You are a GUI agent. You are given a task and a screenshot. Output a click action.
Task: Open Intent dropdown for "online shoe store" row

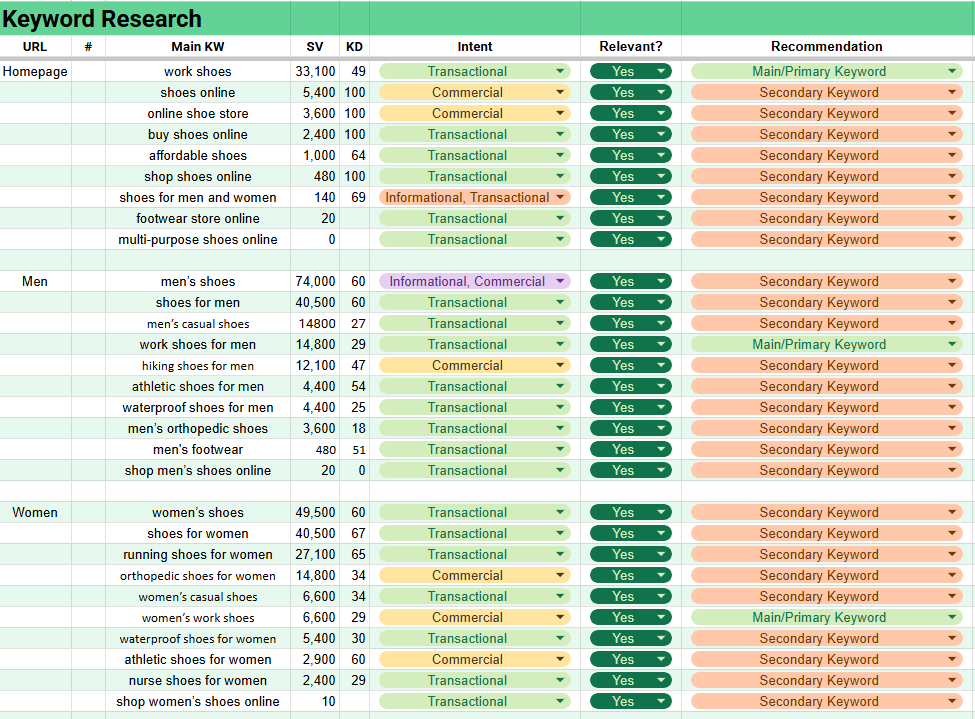click(560, 113)
